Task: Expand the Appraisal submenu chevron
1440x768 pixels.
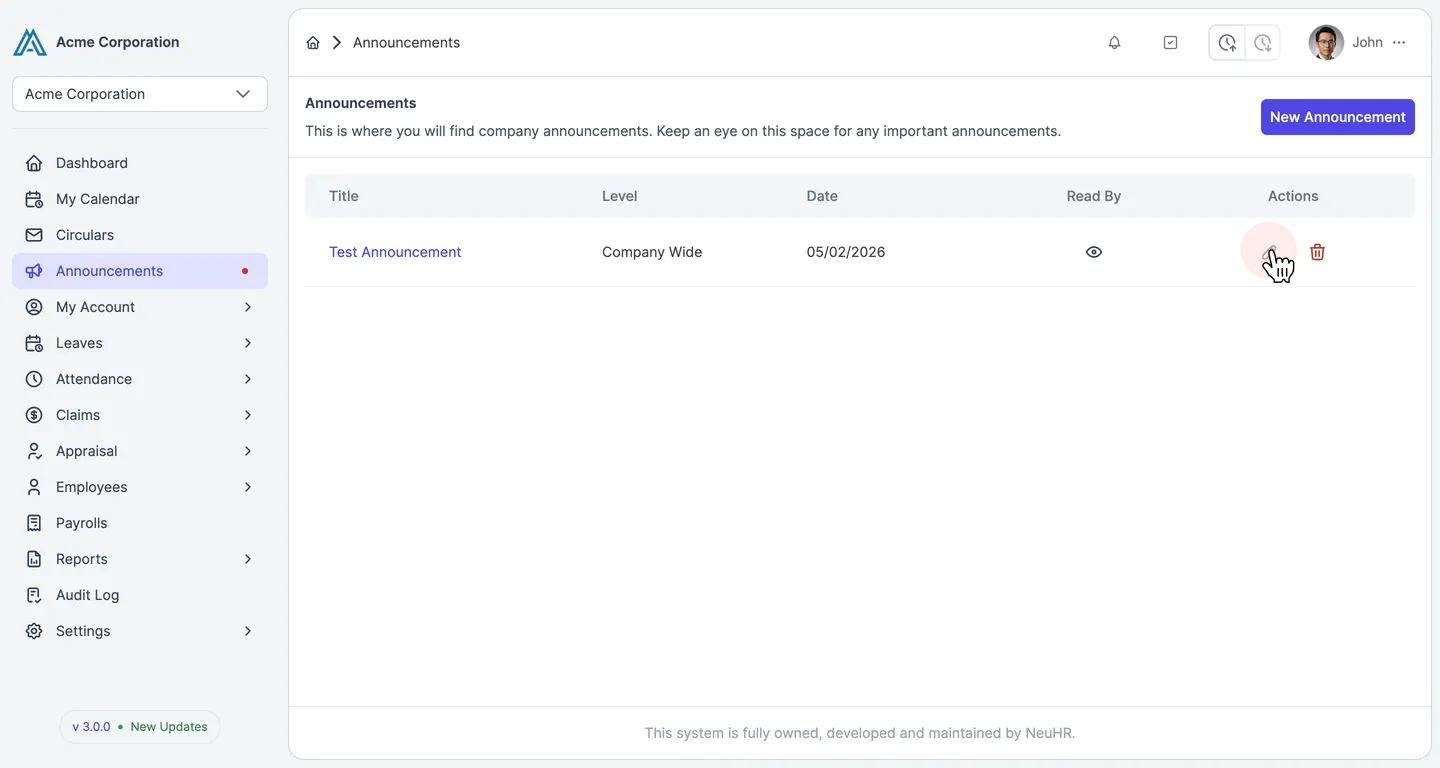Action: click(x=248, y=451)
